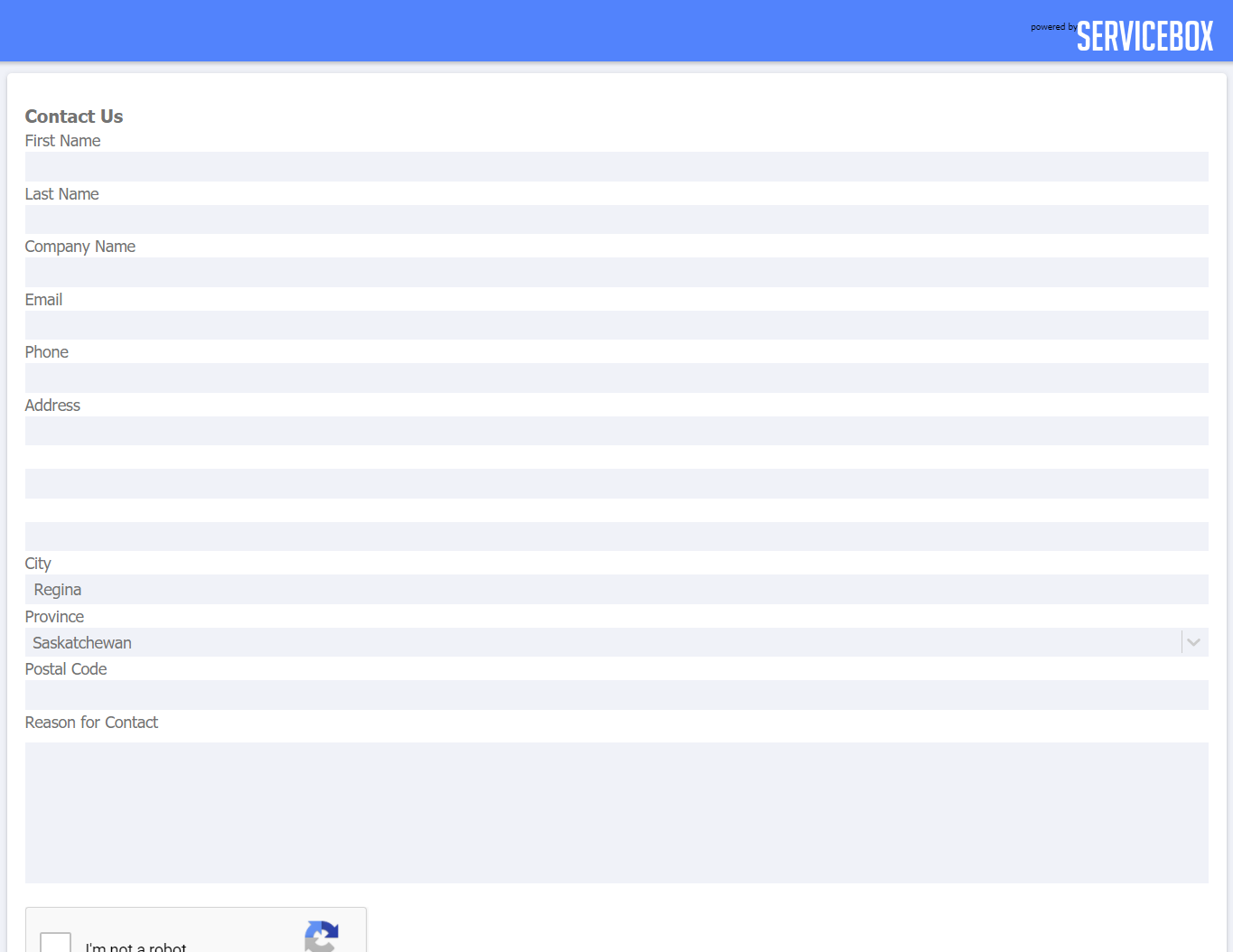
Task: Focus the Phone input field
Action: tap(616, 378)
